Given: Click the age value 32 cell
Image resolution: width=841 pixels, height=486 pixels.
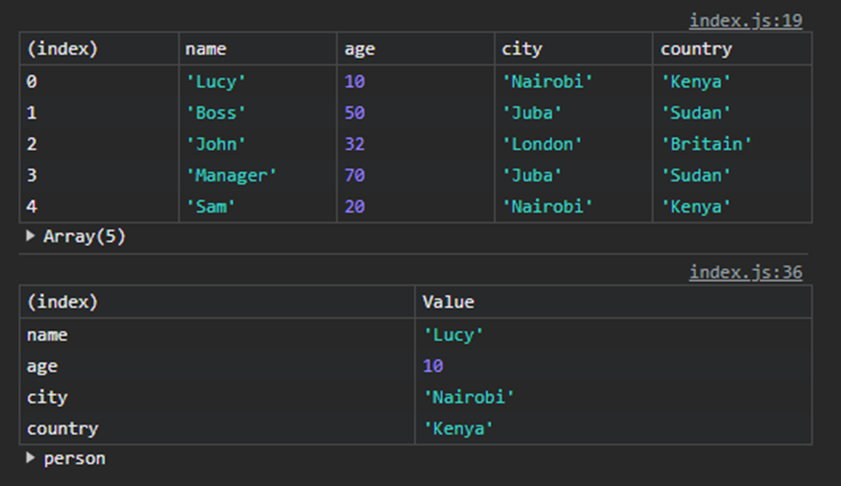Looking at the screenshot, I should click(355, 144).
